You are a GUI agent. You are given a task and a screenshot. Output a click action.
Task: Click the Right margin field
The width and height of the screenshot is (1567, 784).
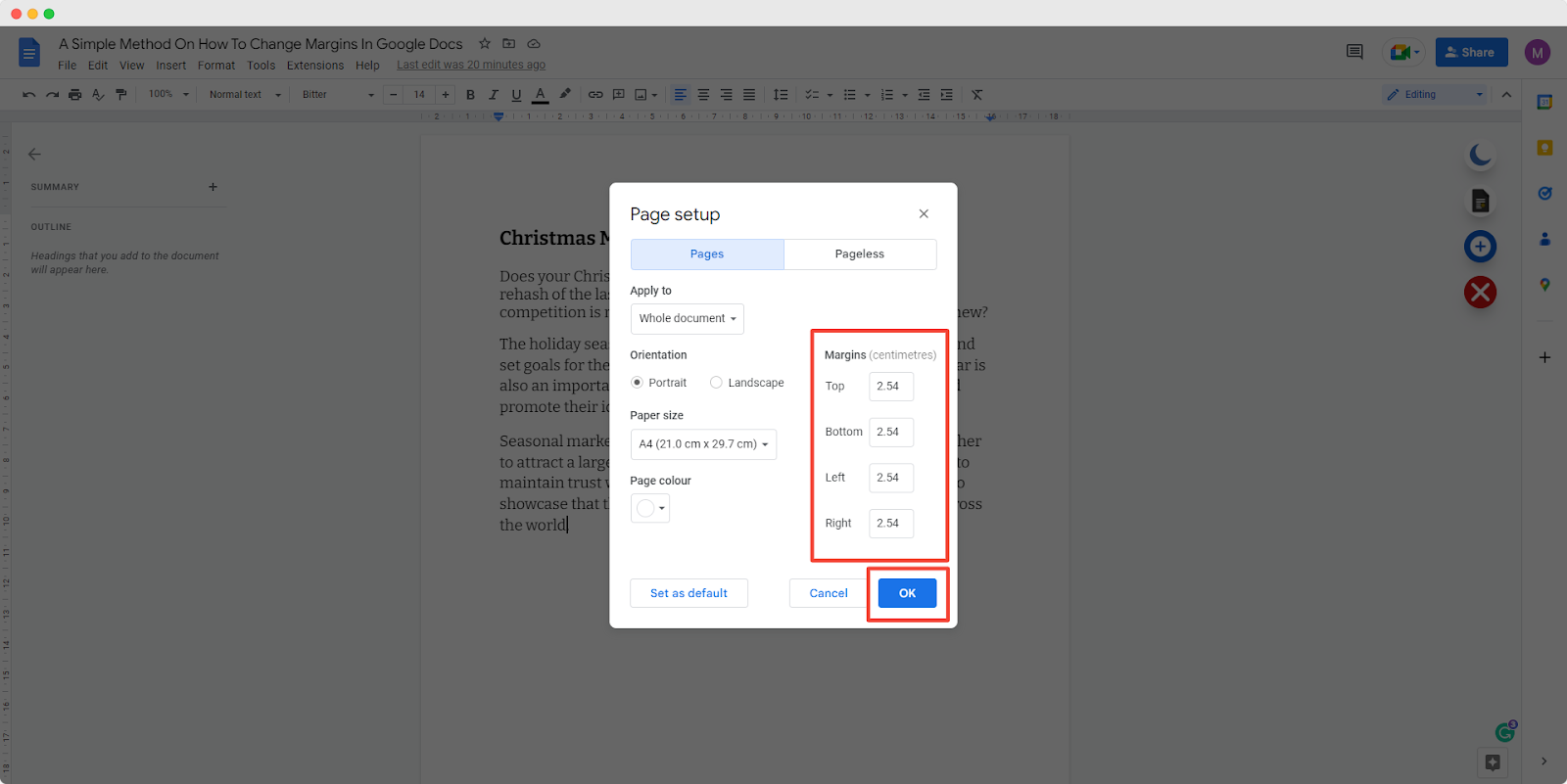(x=891, y=524)
